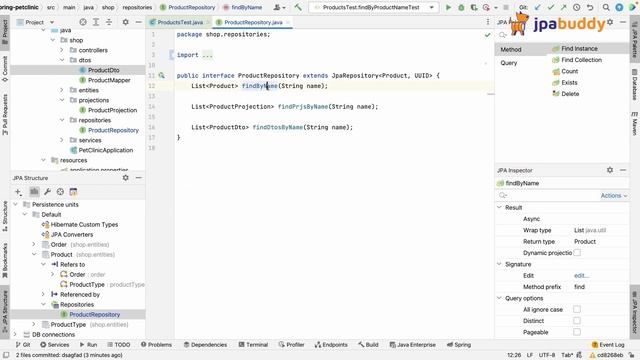
Task: Open JPA Structure settings gear
Action: coord(126,178)
